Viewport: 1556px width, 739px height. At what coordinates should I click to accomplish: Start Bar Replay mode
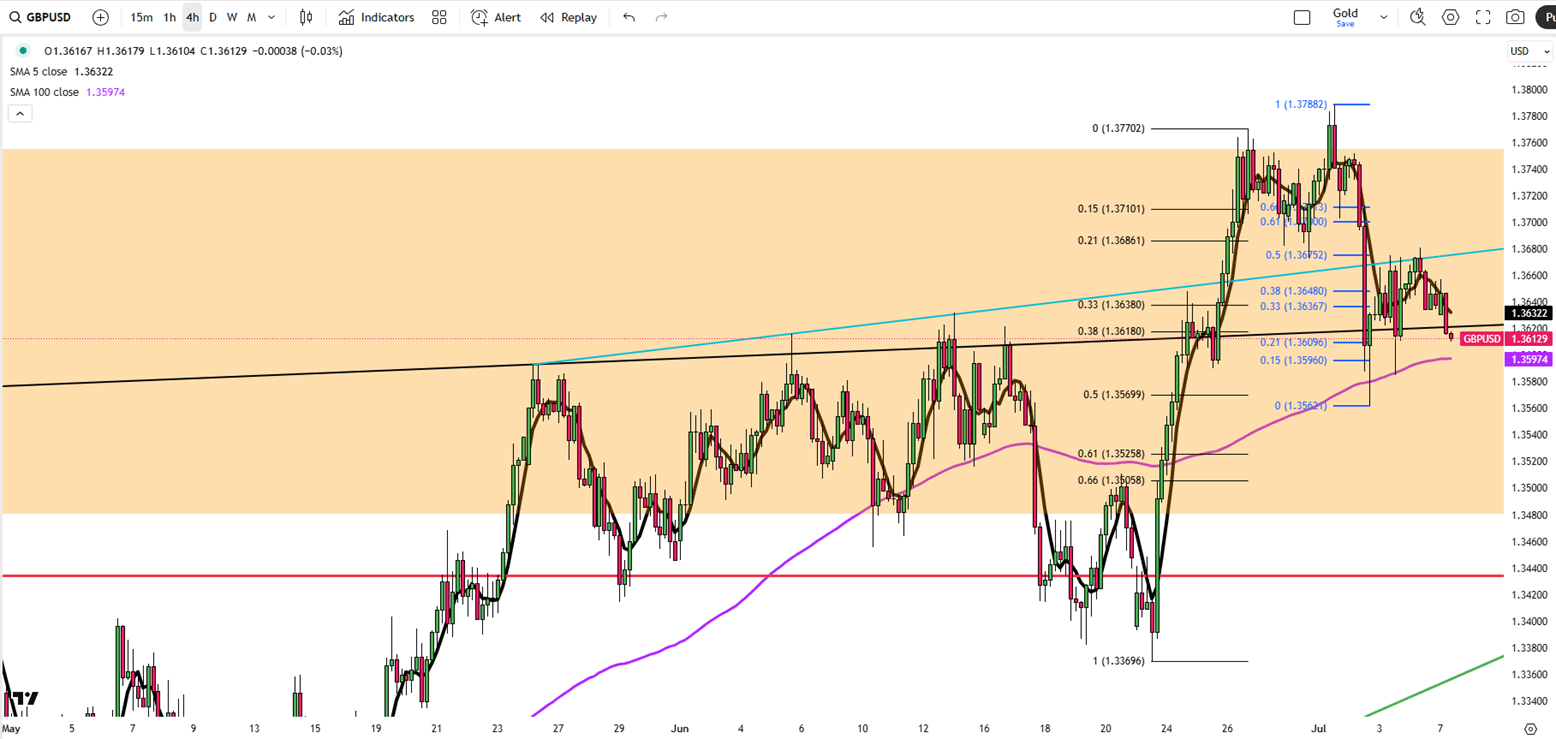click(568, 17)
